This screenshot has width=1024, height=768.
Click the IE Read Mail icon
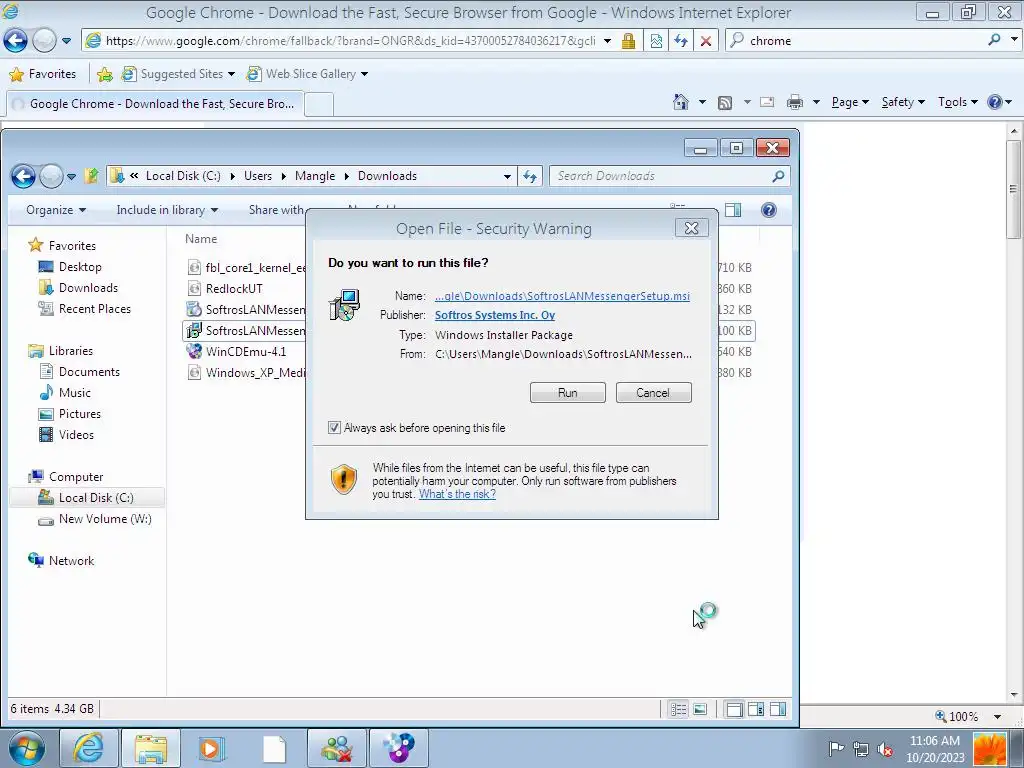[767, 102]
